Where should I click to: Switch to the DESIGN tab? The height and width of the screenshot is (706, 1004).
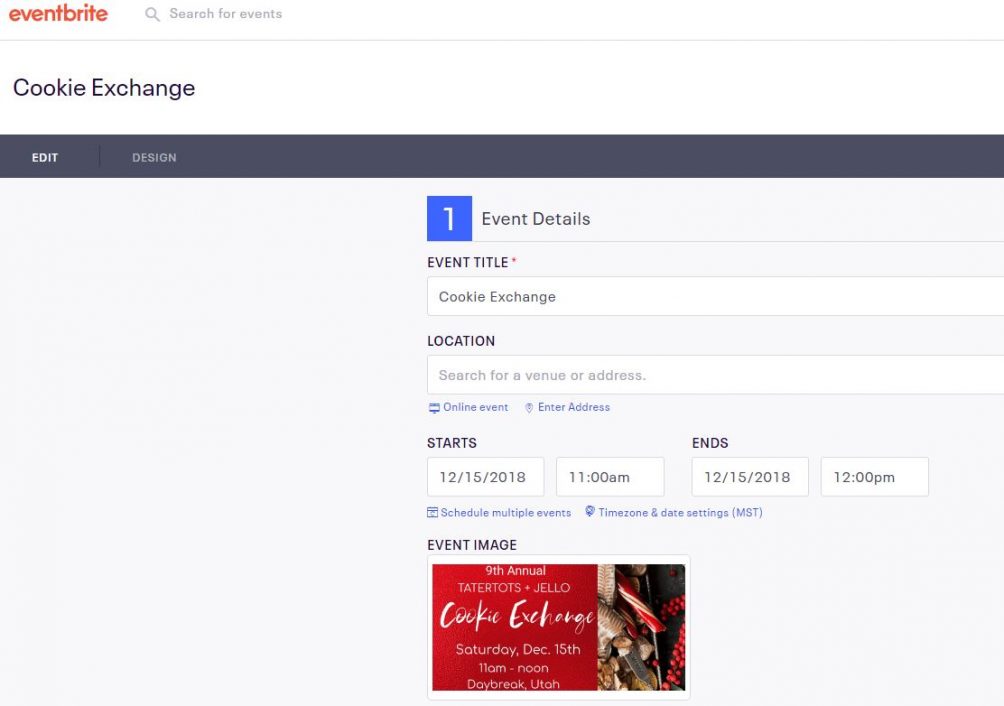(x=154, y=157)
